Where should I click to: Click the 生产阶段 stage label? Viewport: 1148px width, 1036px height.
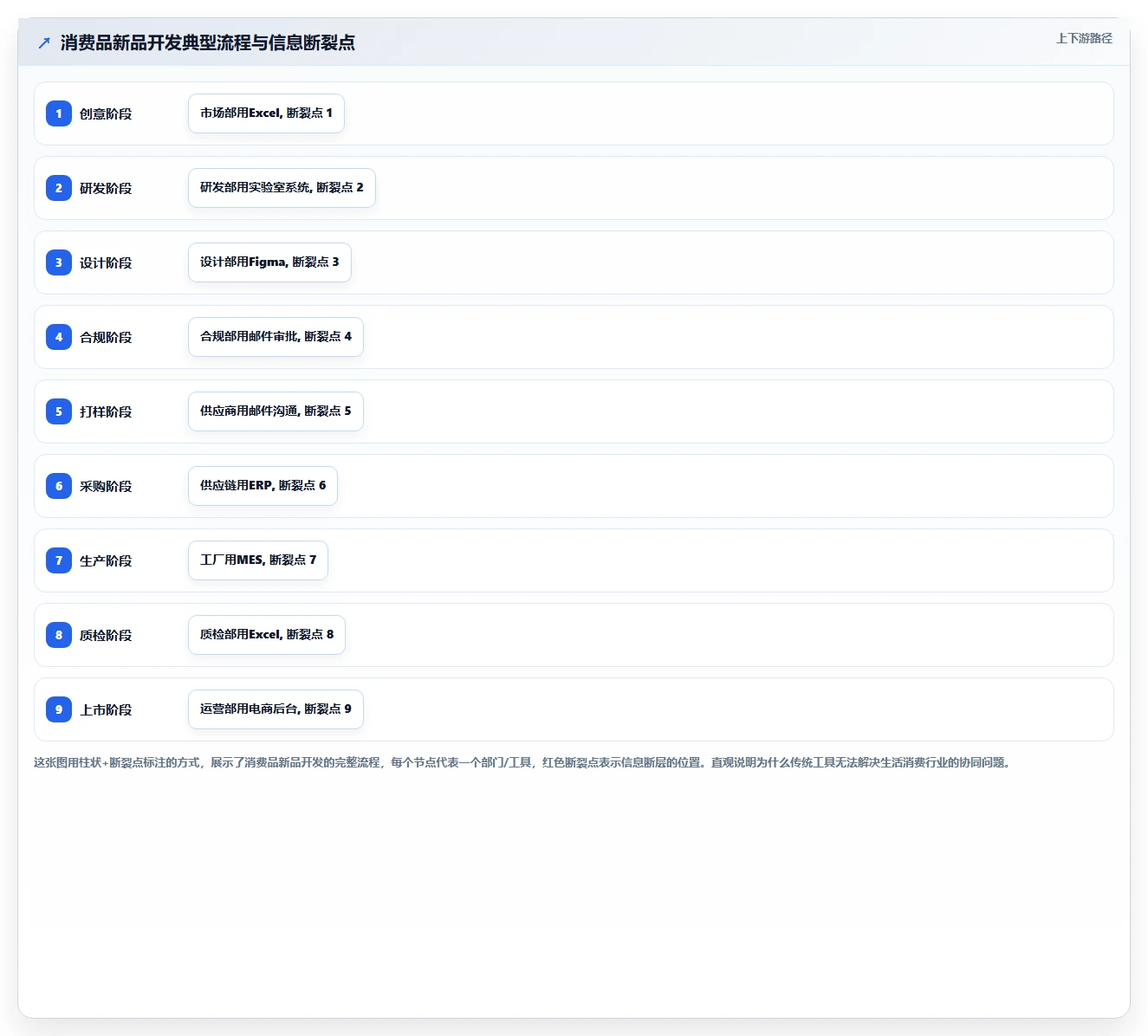point(106,561)
